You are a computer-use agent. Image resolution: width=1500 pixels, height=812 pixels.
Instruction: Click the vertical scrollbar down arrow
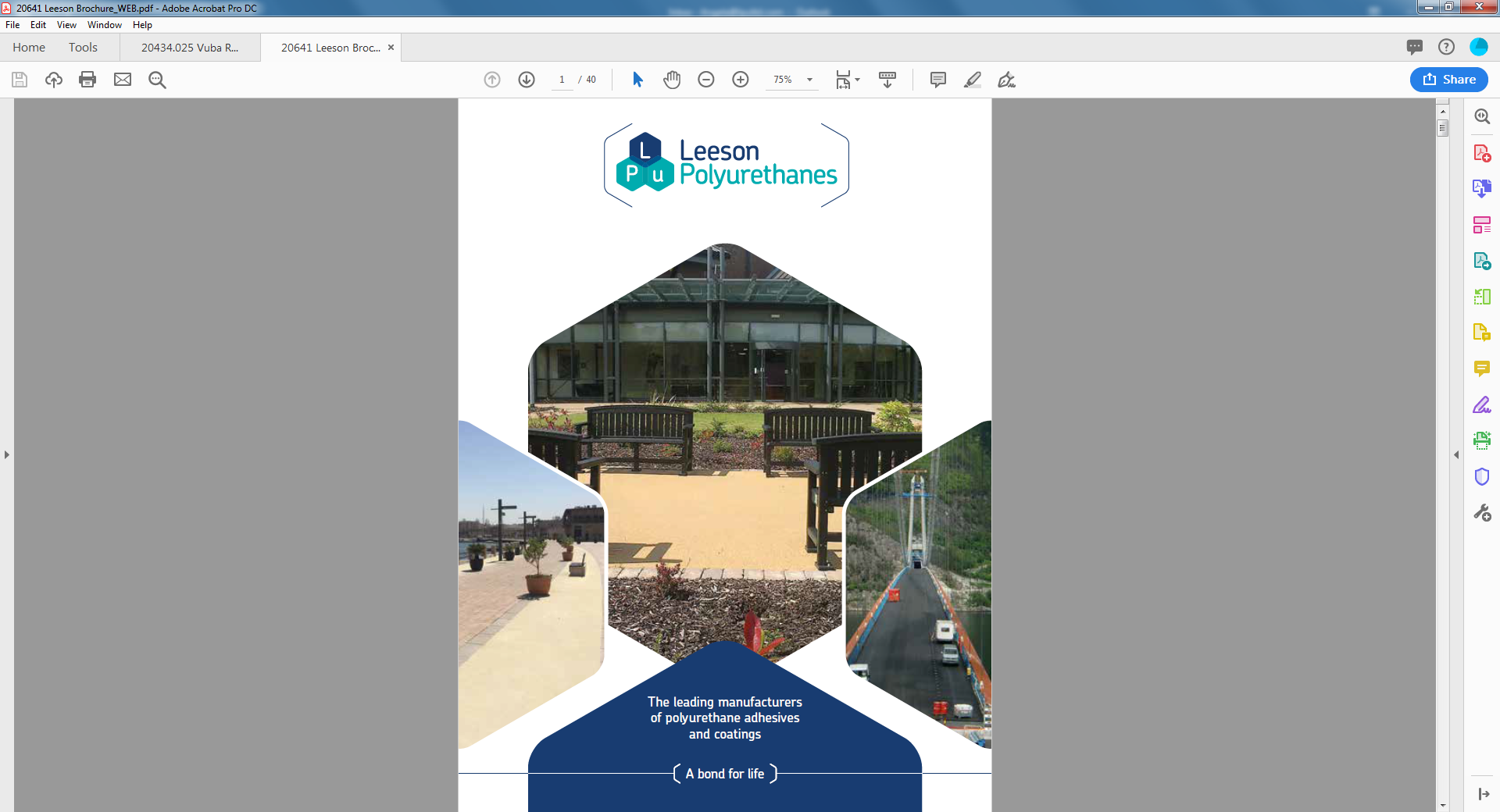coord(1443,805)
